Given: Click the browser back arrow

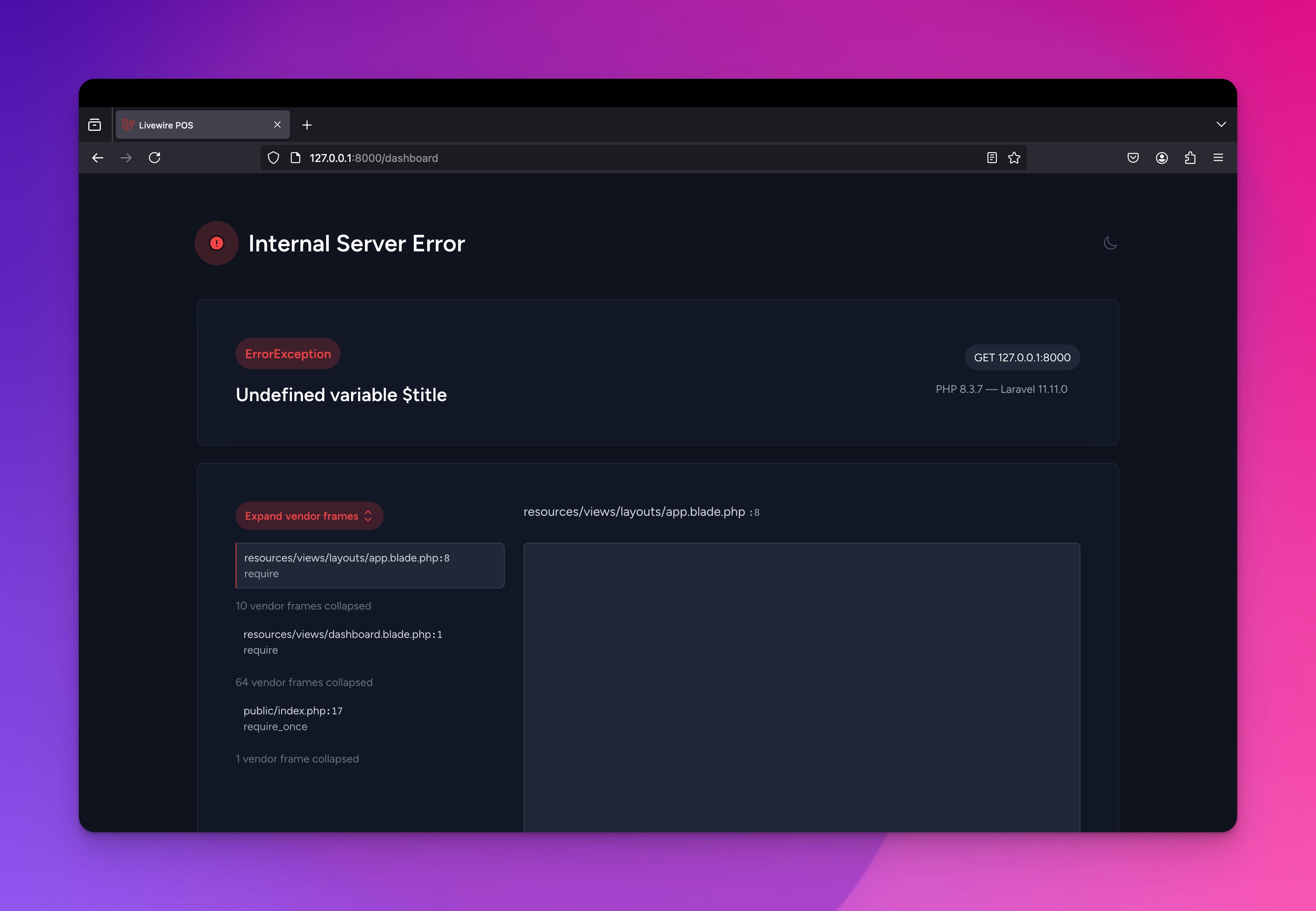Looking at the screenshot, I should click(98, 158).
